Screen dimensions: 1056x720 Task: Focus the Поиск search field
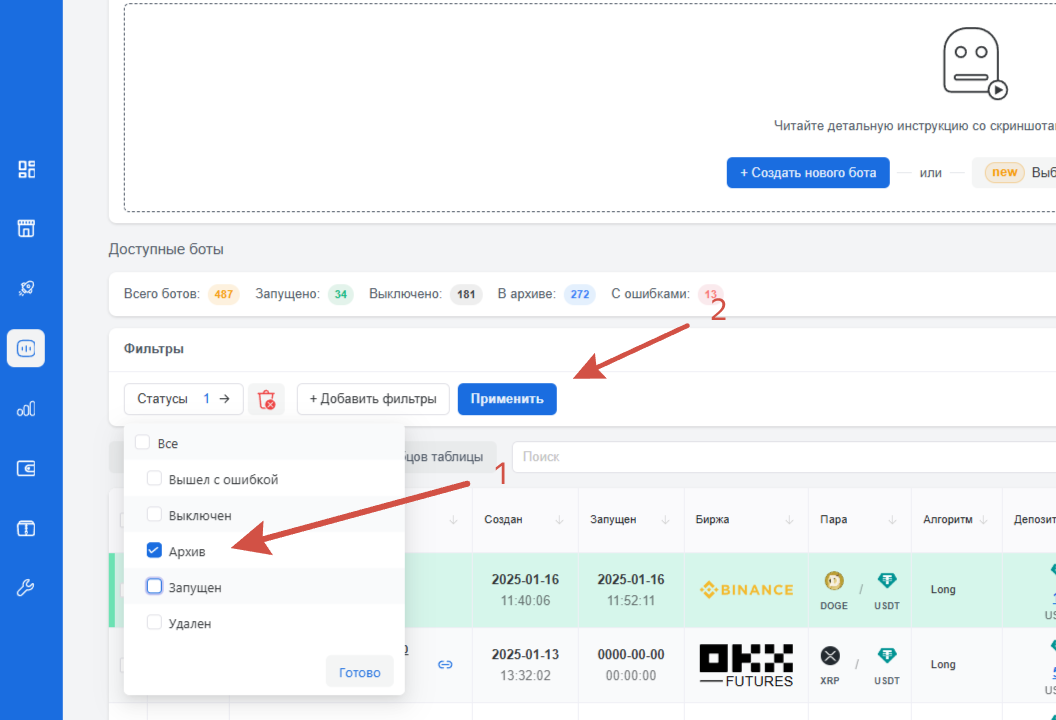[784, 457]
